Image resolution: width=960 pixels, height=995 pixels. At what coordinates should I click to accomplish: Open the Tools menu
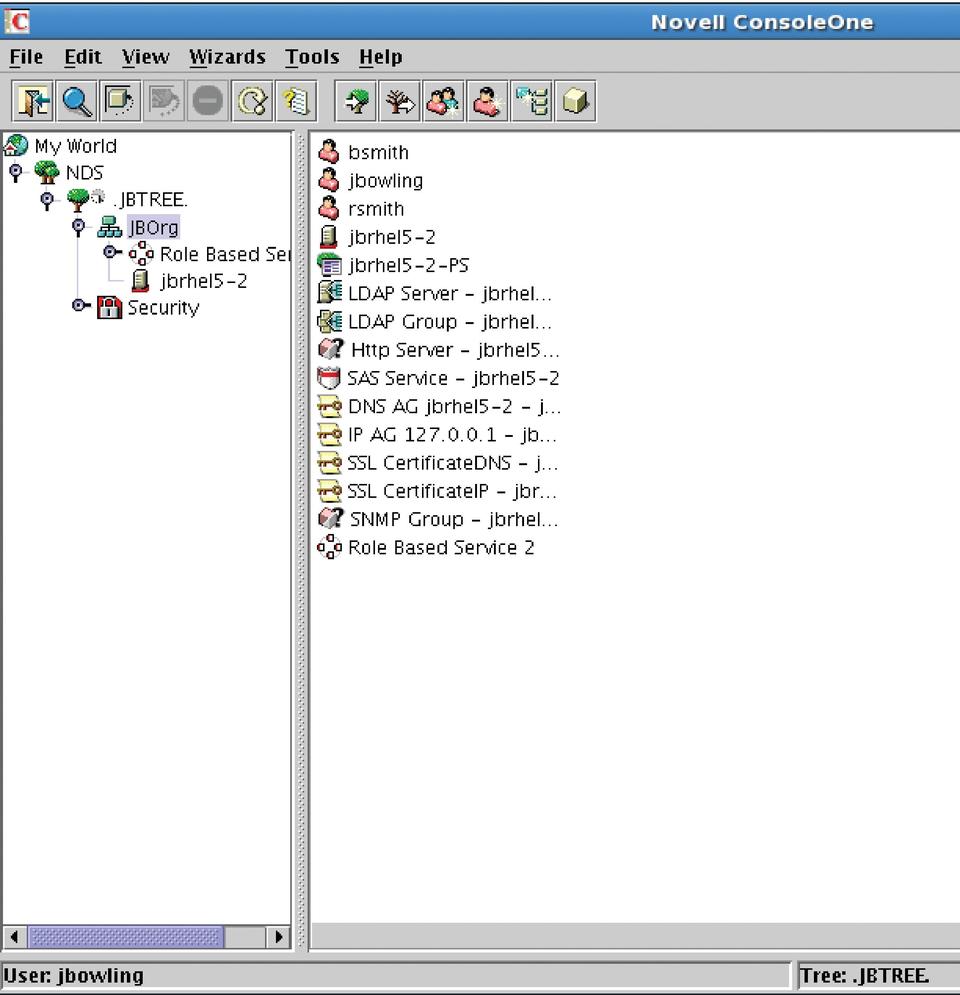(x=312, y=57)
